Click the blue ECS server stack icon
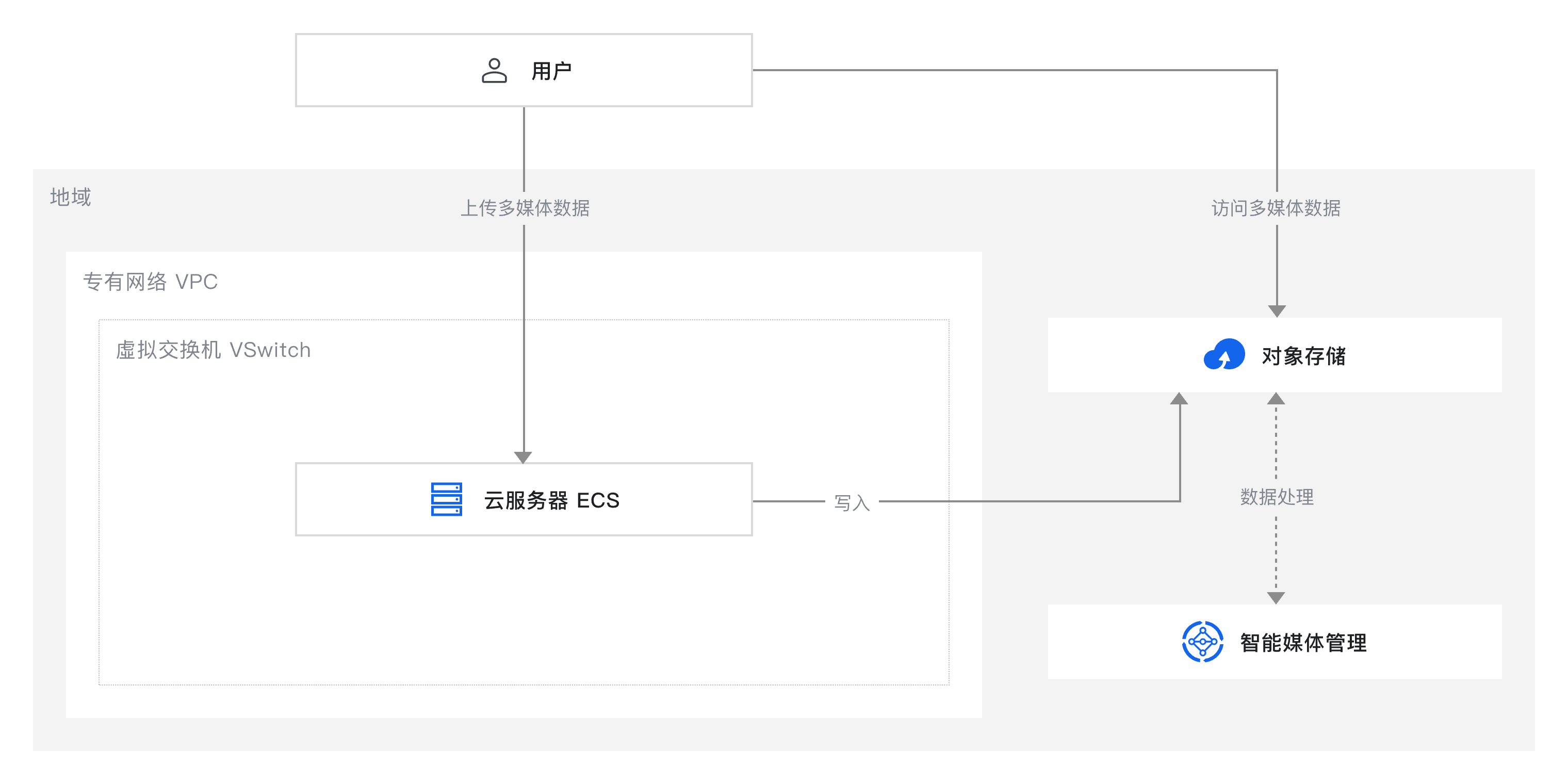 pos(446,499)
